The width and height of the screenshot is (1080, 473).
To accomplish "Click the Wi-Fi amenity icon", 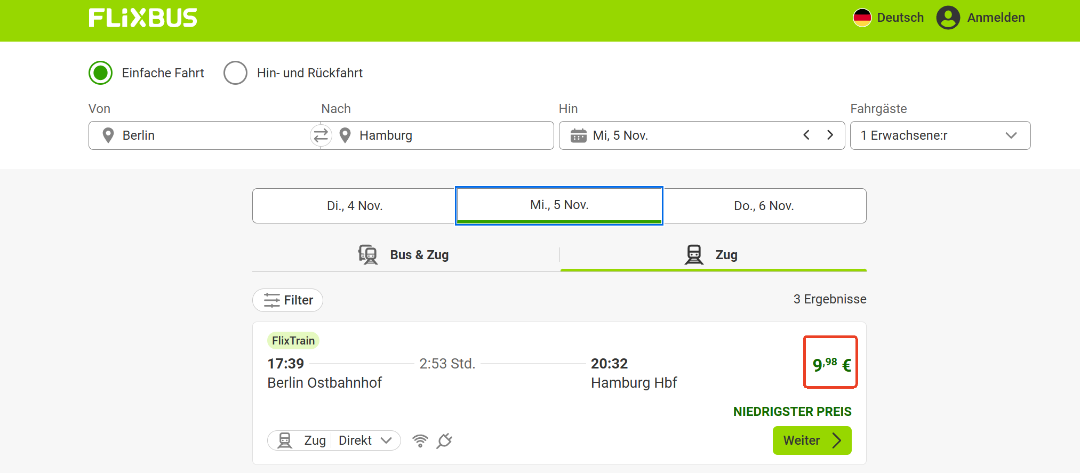I will pyautogui.click(x=420, y=441).
